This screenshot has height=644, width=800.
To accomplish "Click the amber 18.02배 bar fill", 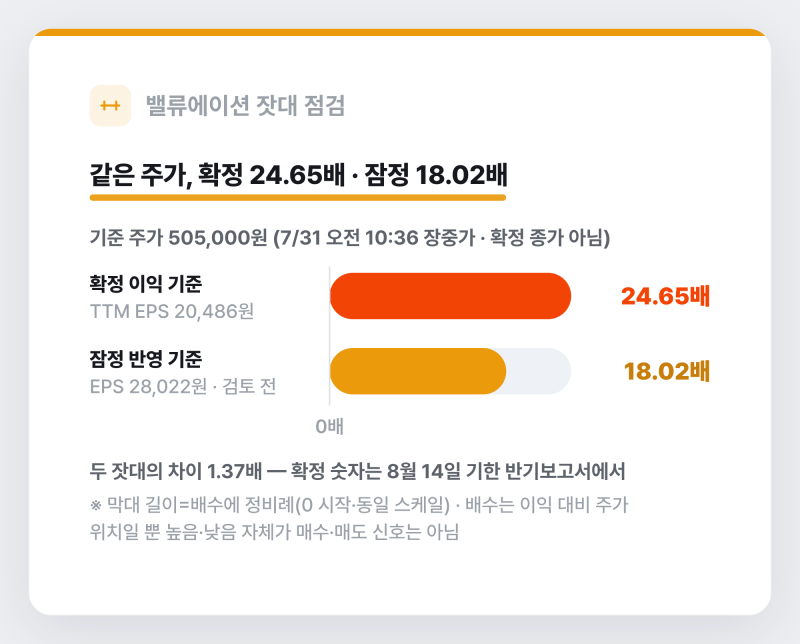I will (x=418, y=371).
